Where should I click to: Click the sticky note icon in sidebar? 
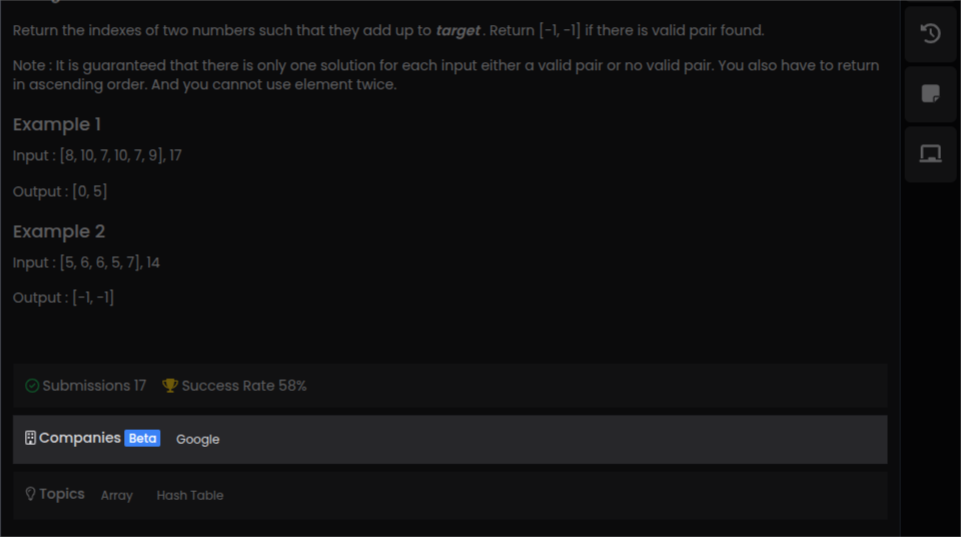(x=930, y=94)
